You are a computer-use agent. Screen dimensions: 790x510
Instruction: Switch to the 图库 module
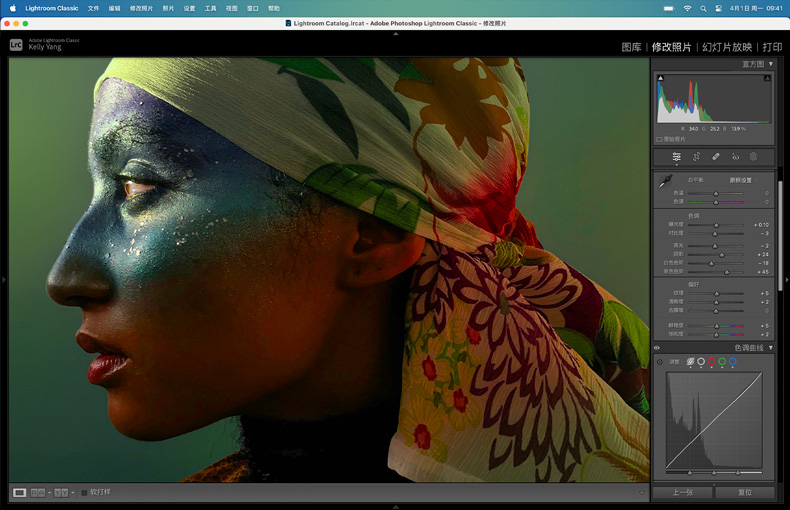click(x=631, y=47)
